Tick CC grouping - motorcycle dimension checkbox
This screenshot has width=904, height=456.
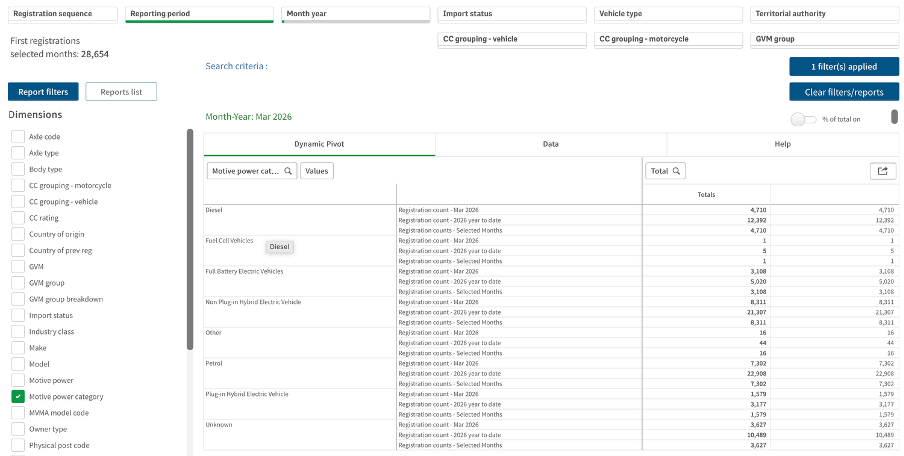[x=18, y=185]
